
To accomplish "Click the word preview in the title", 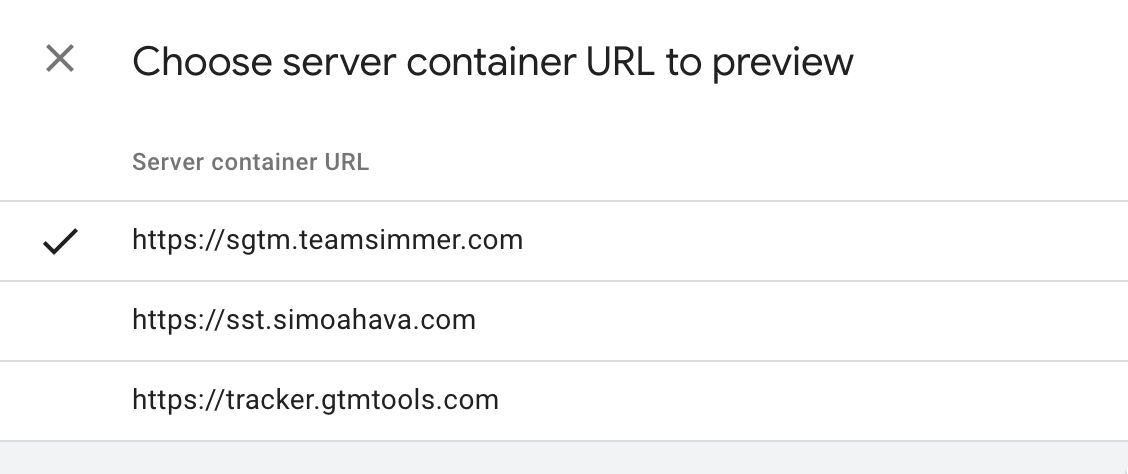I will (783, 63).
